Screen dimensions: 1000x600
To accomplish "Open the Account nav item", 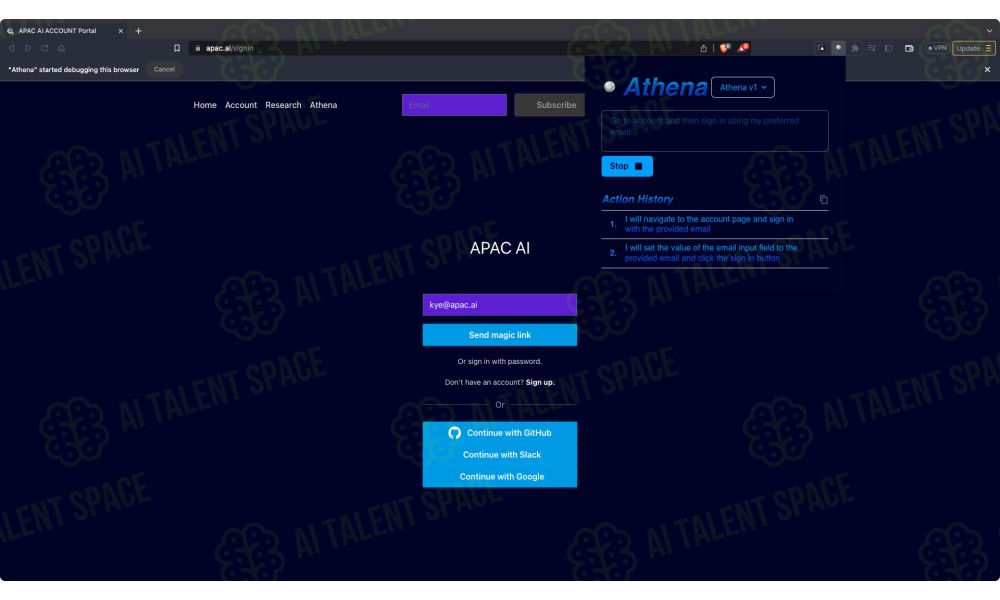I will (240, 105).
